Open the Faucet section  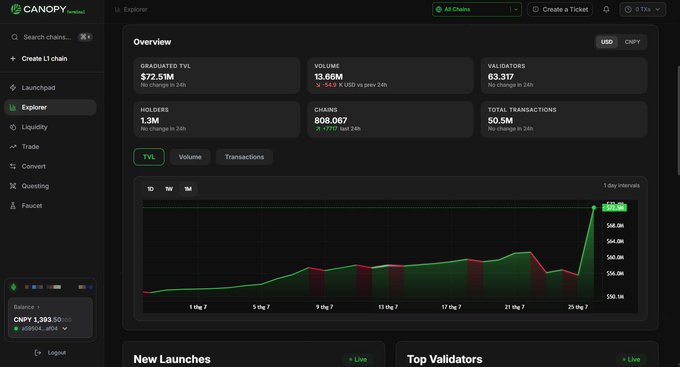click(x=50, y=206)
